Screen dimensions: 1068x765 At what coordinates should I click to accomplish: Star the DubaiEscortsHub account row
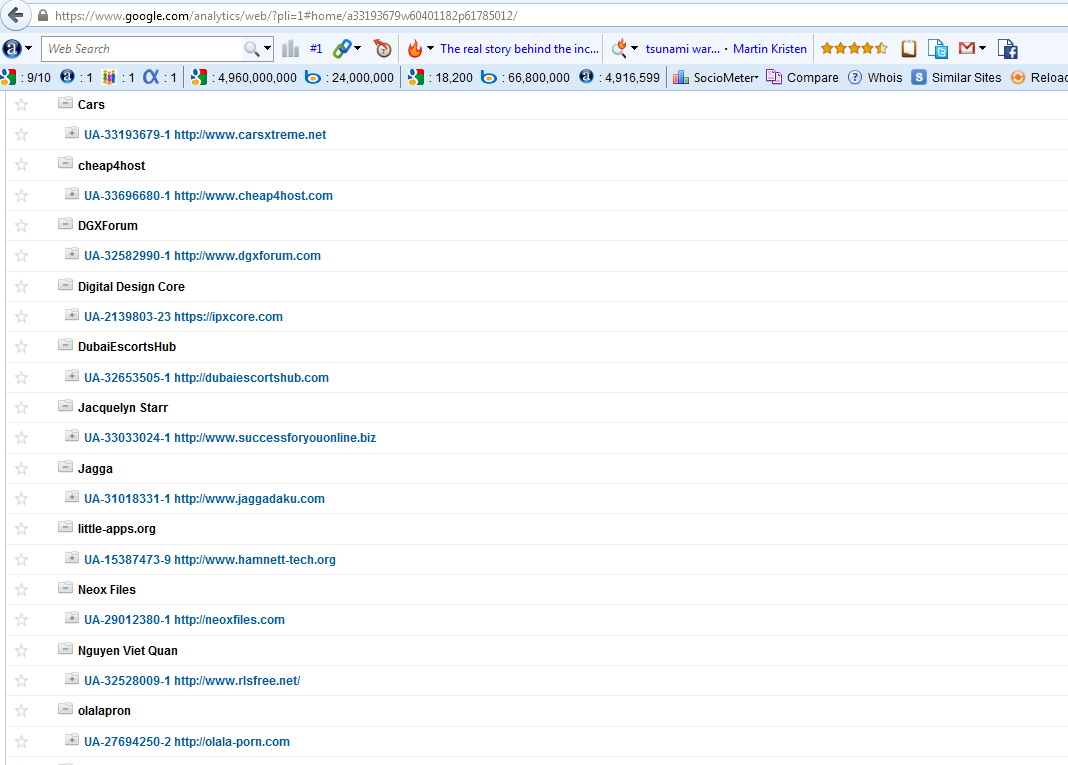tap(22, 347)
